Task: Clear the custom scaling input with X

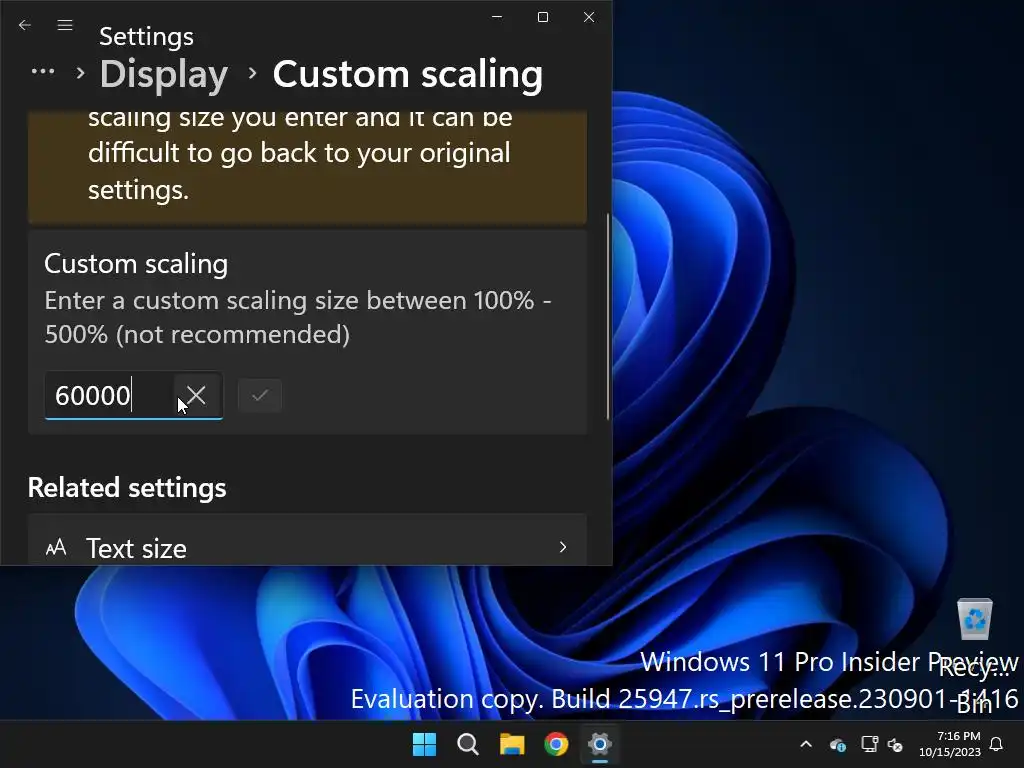Action: (196, 395)
